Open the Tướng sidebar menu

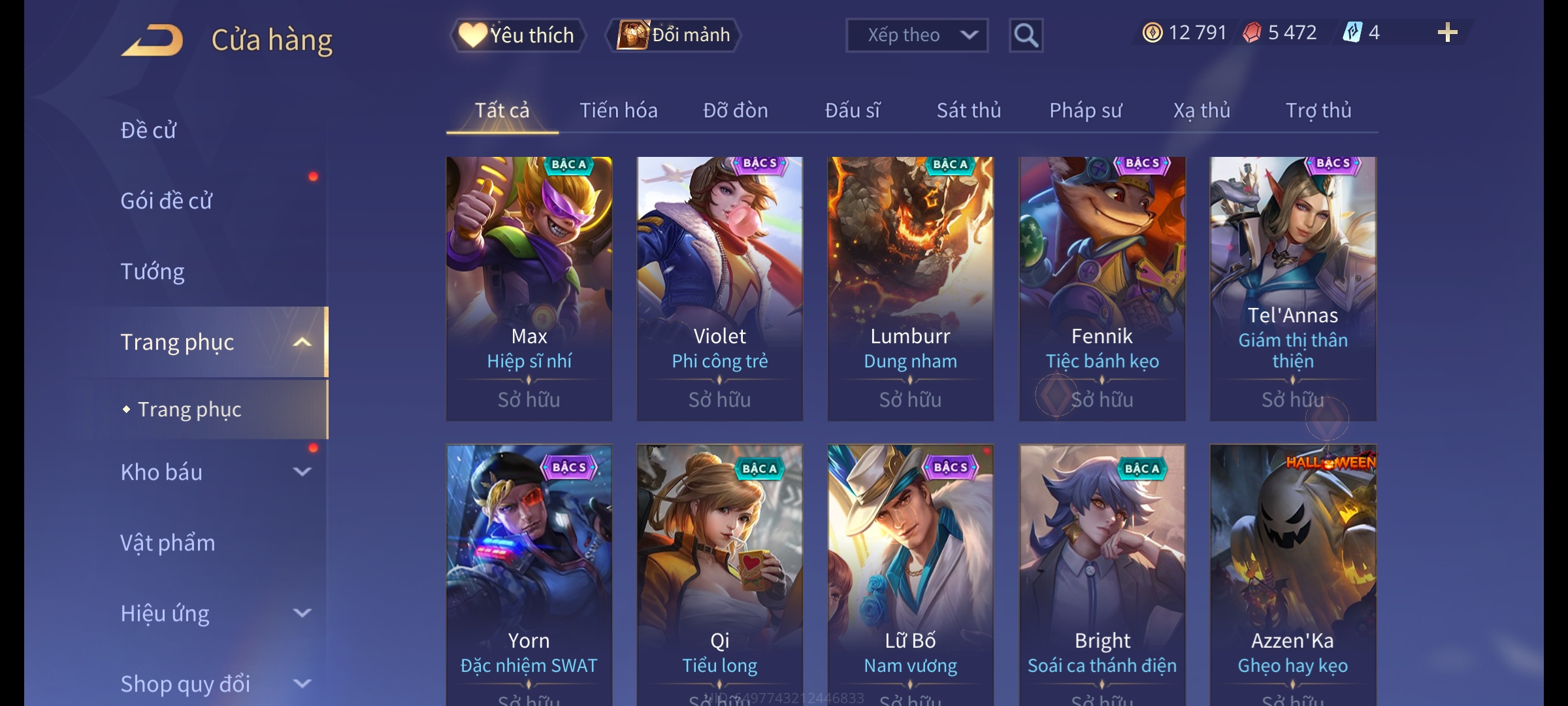tap(153, 271)
